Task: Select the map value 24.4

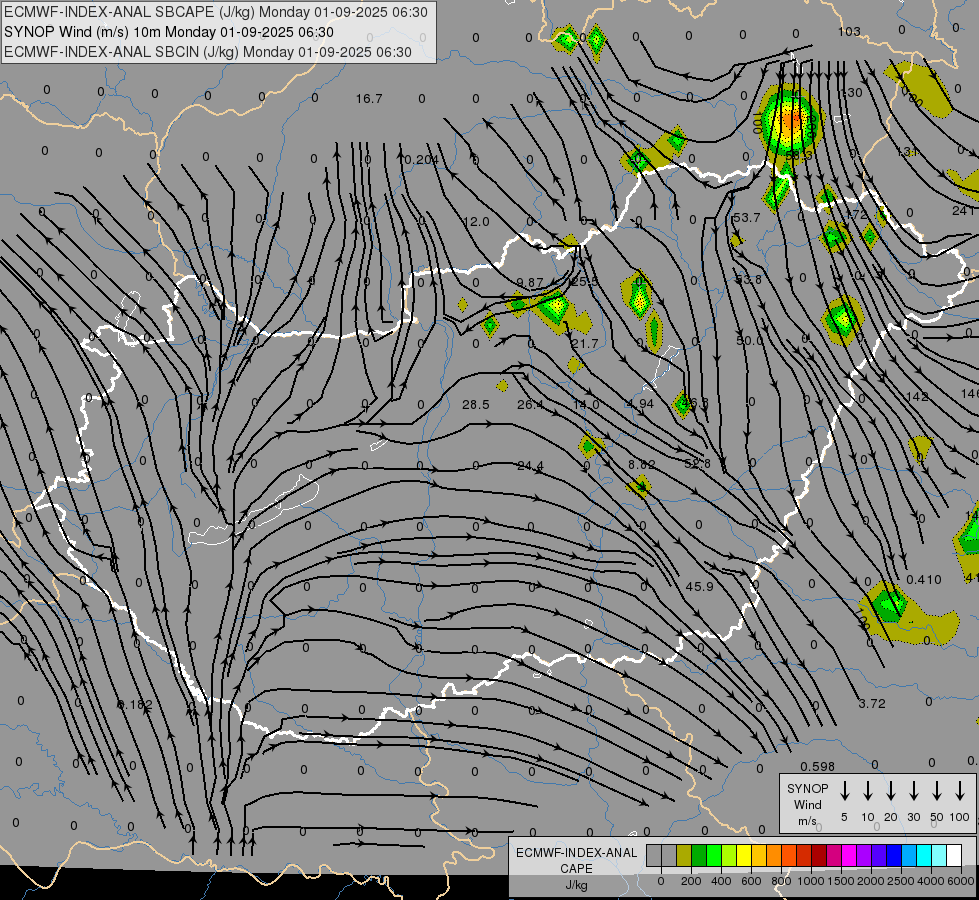Action: coord(530,465)
